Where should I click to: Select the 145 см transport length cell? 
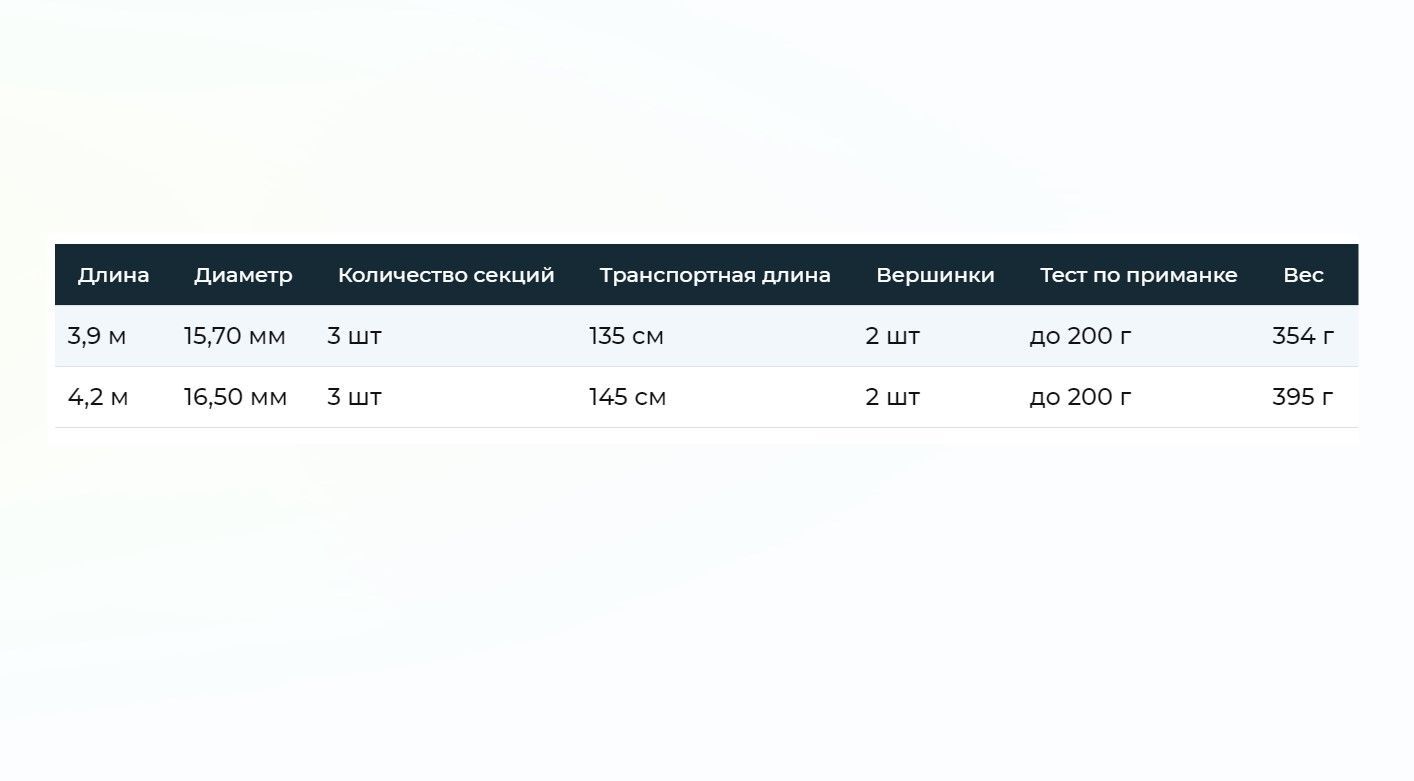tap(627, 397)
